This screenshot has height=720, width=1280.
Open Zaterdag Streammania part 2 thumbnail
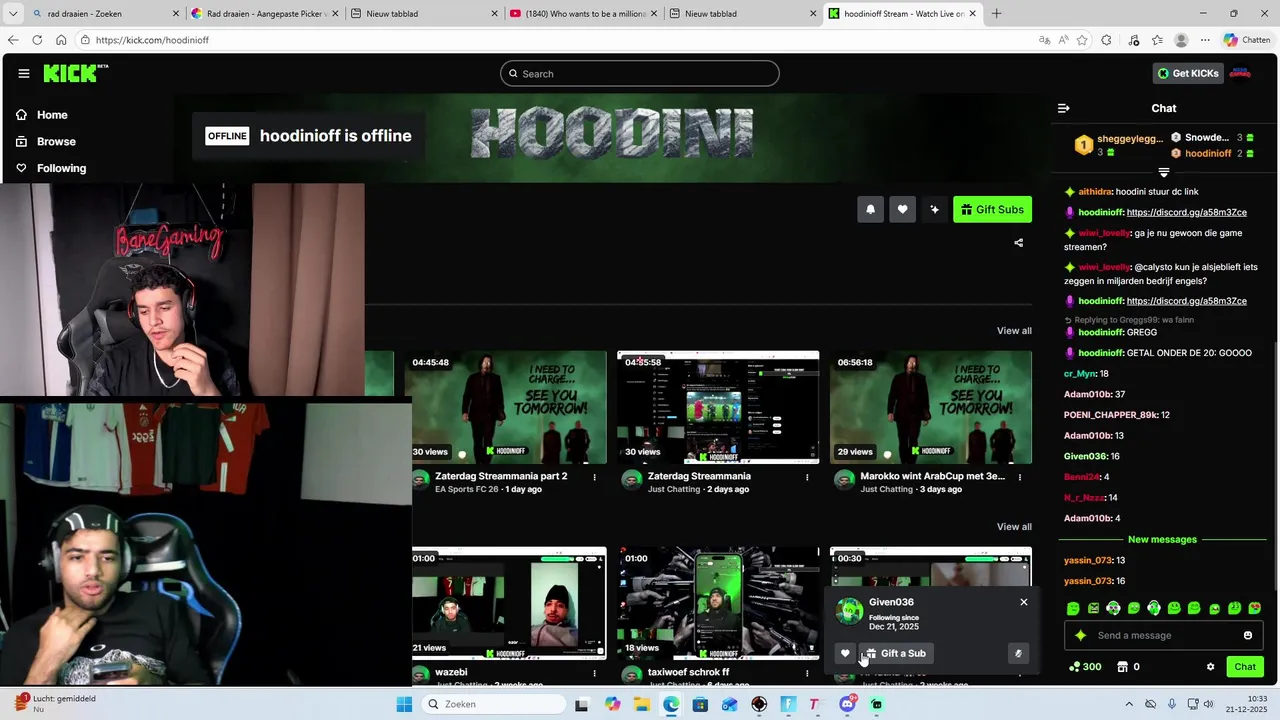509,407
